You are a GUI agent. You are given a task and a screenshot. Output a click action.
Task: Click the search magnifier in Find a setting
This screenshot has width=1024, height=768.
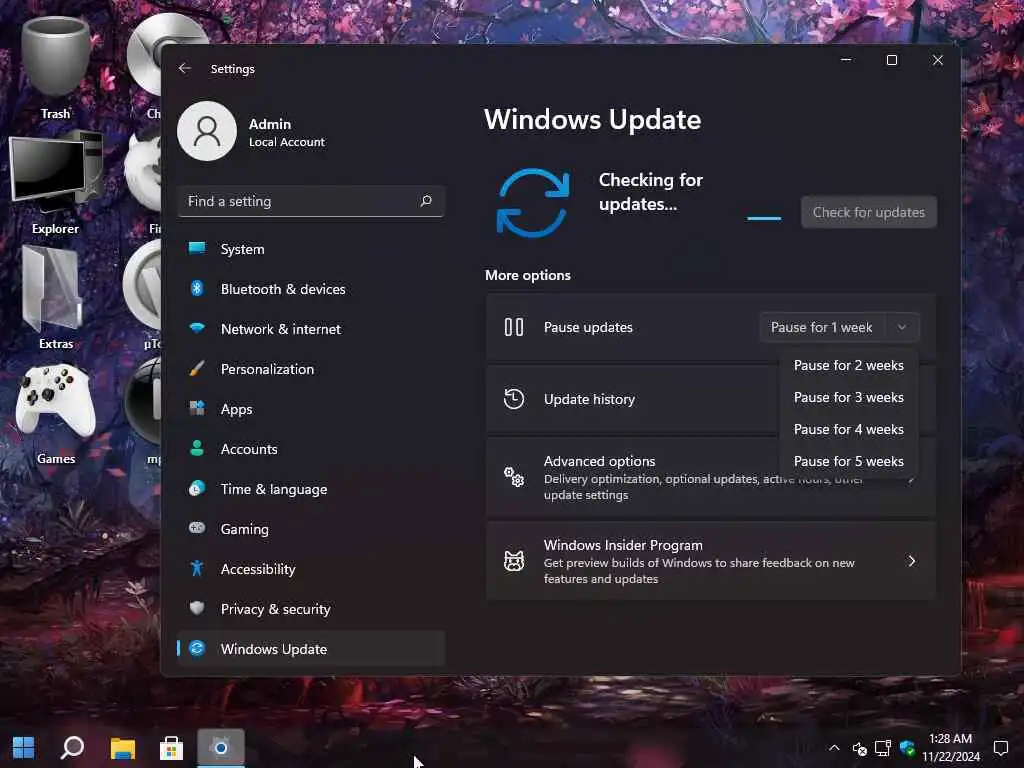[x=426, y=200]
